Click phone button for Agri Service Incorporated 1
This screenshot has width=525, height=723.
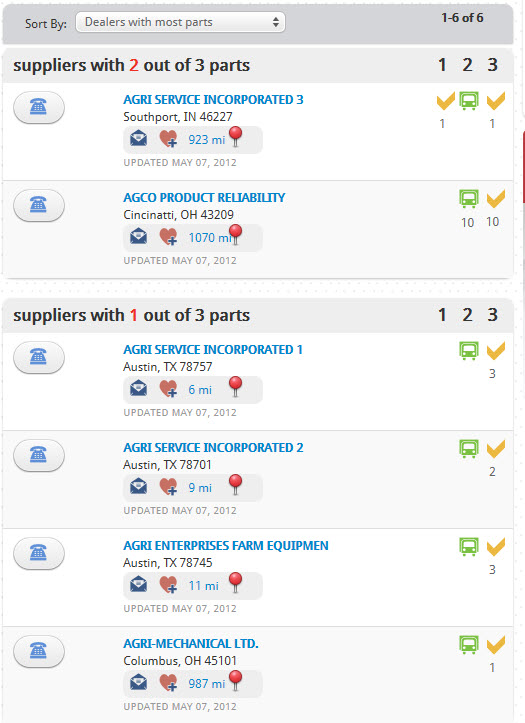pos(39,357)
